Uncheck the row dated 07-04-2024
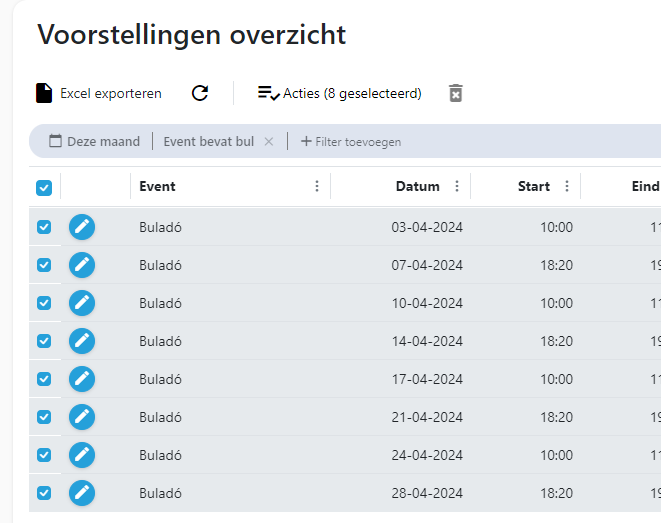This screenshot has height=523, width=661. tap(44, 265)
